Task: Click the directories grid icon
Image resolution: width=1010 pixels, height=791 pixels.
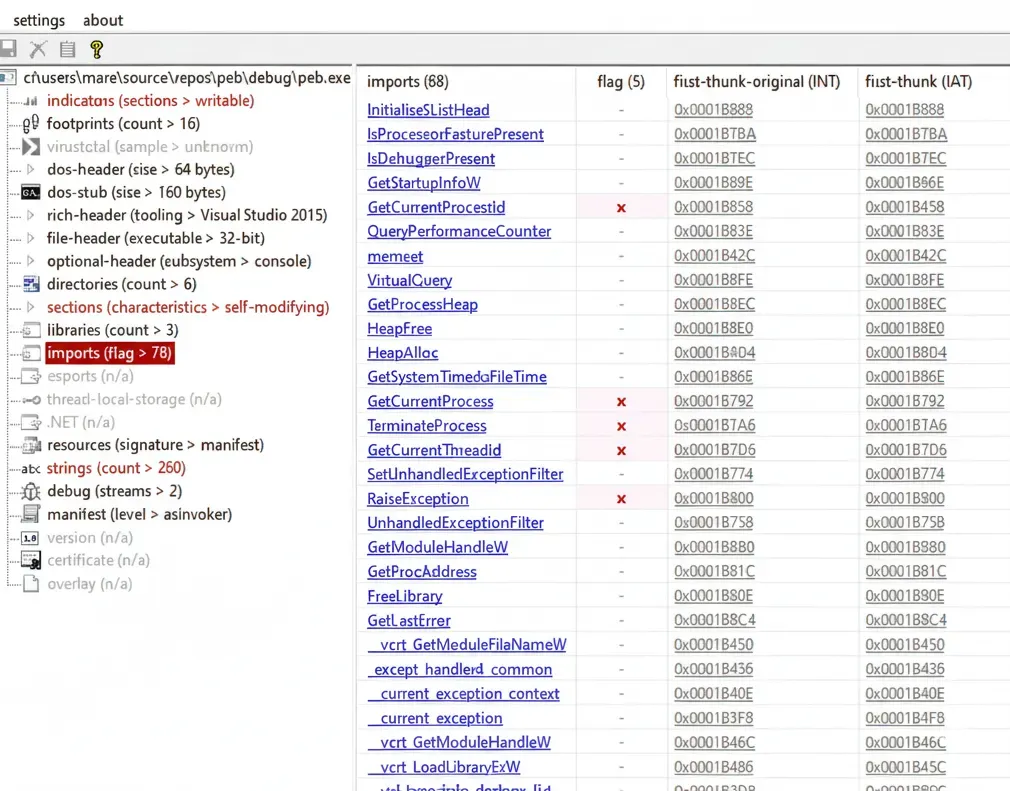Action: 30,285
